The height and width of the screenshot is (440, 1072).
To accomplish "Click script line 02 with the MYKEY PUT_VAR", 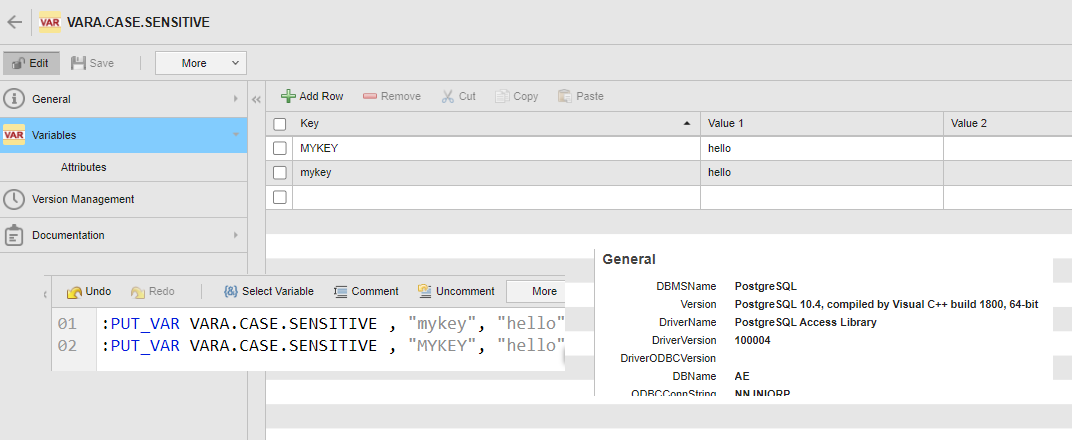I will click(334, 345).
